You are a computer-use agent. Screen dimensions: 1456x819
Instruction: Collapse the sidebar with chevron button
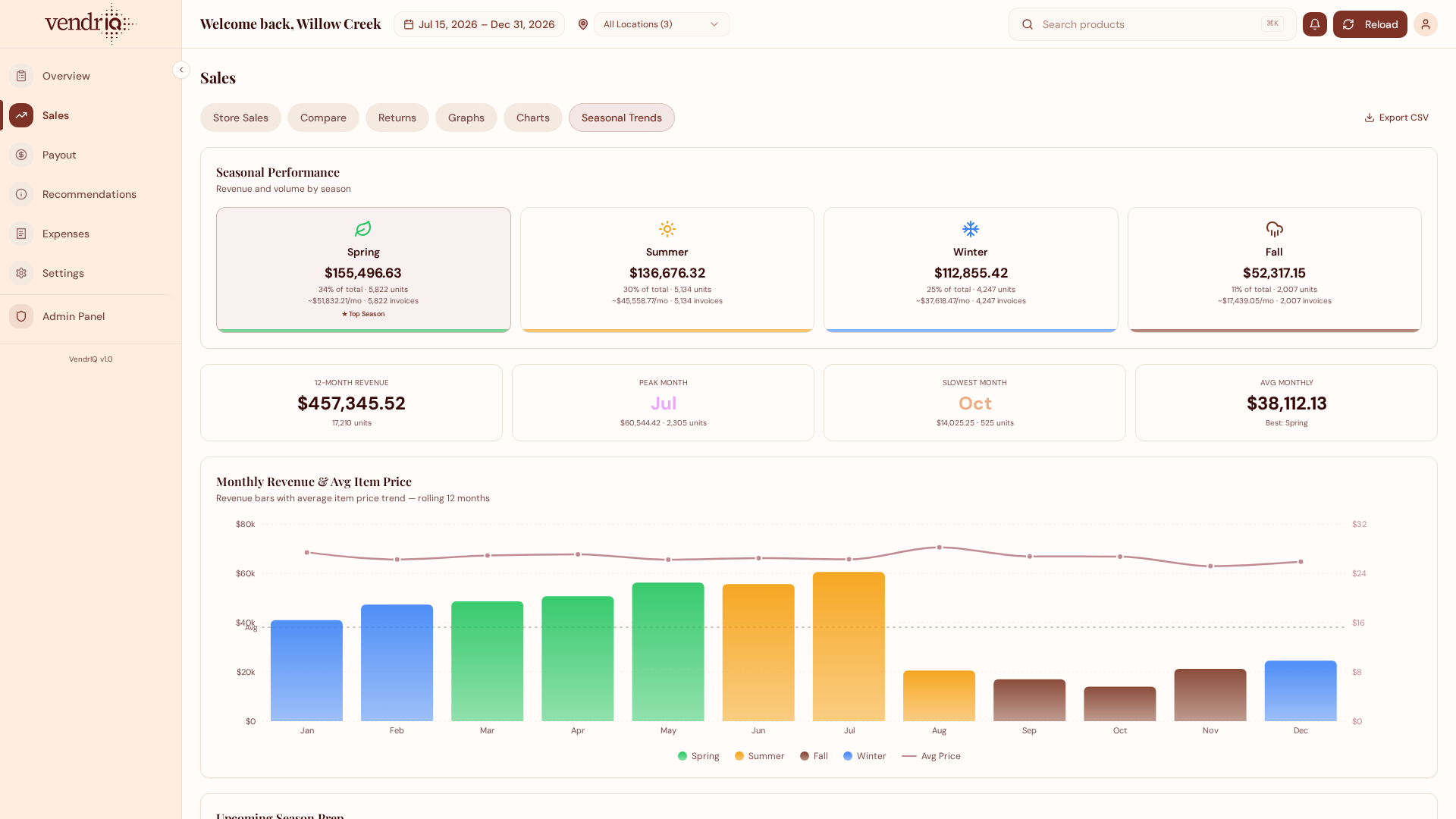click(181, 70)
